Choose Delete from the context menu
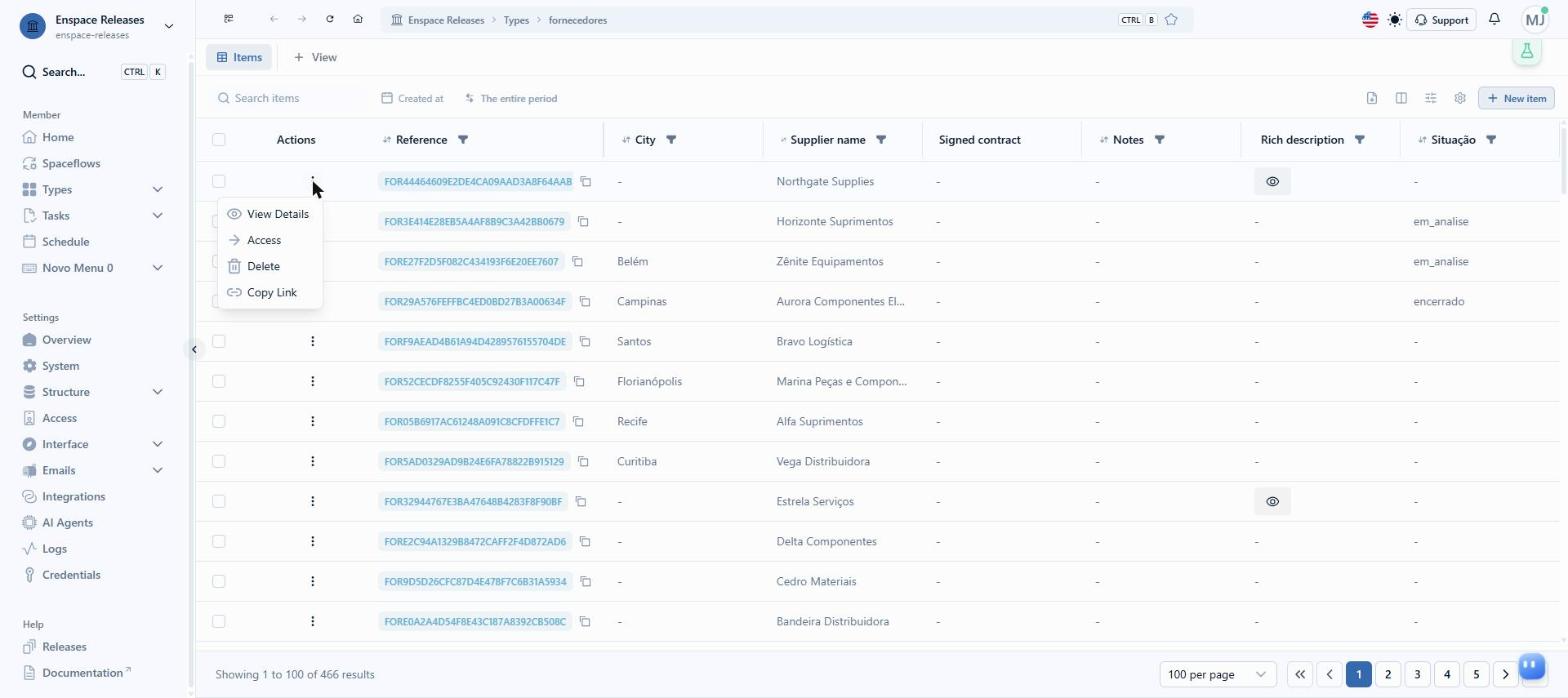 click(269, 266)
